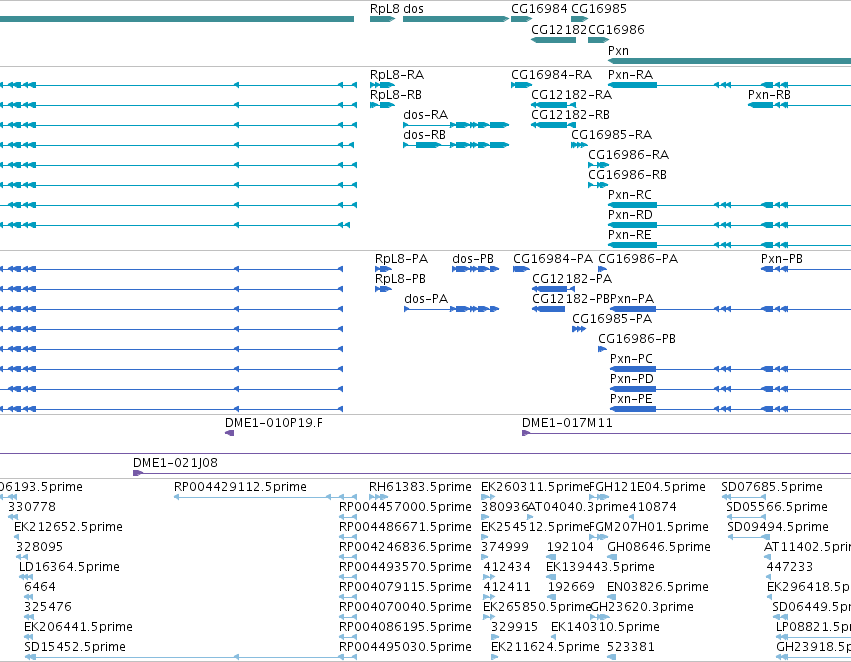Click the EK139443.5prime EST label

[x=600, y=568]
